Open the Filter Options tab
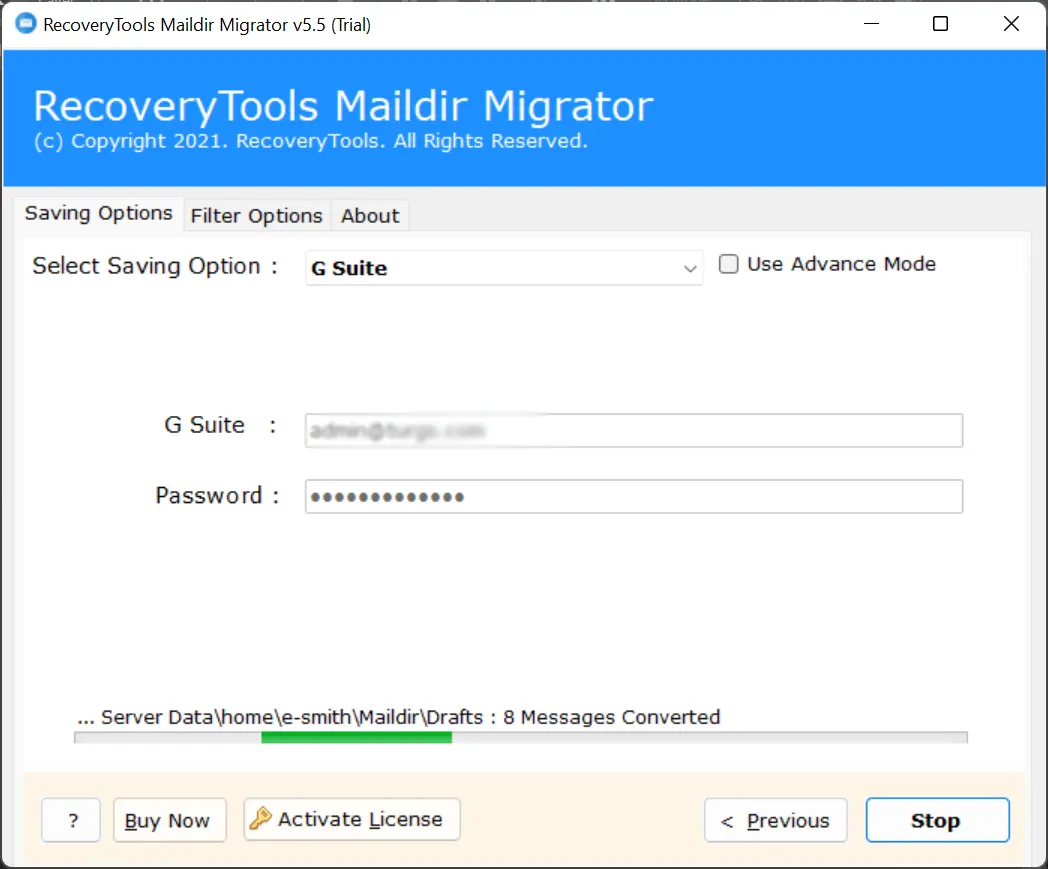 pos(256,216)
